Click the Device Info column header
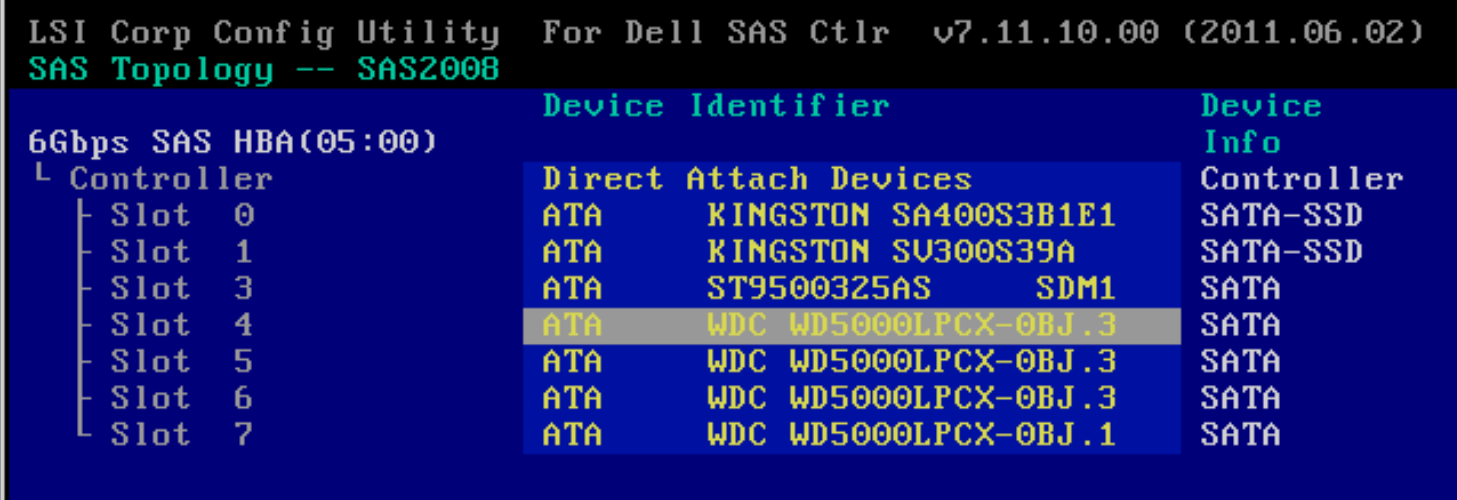Viewport: 1457px width, 500px height. pyautogui.click(x=1262, y=124)
